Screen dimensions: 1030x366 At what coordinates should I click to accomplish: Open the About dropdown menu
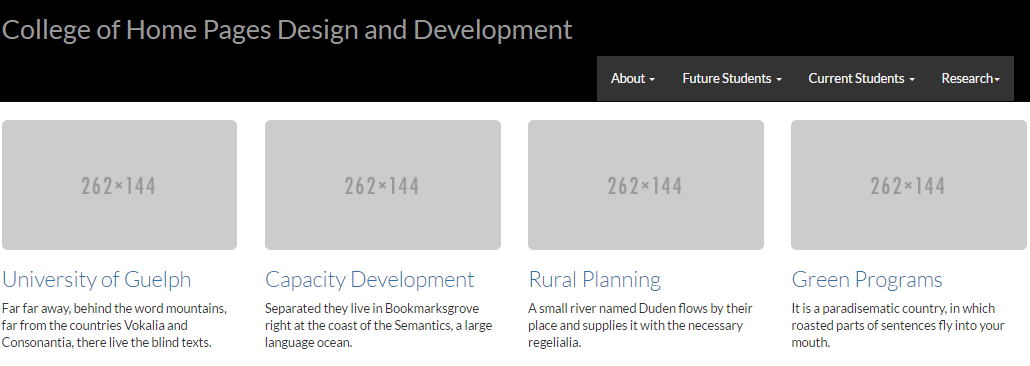click(x=633, y=78)
